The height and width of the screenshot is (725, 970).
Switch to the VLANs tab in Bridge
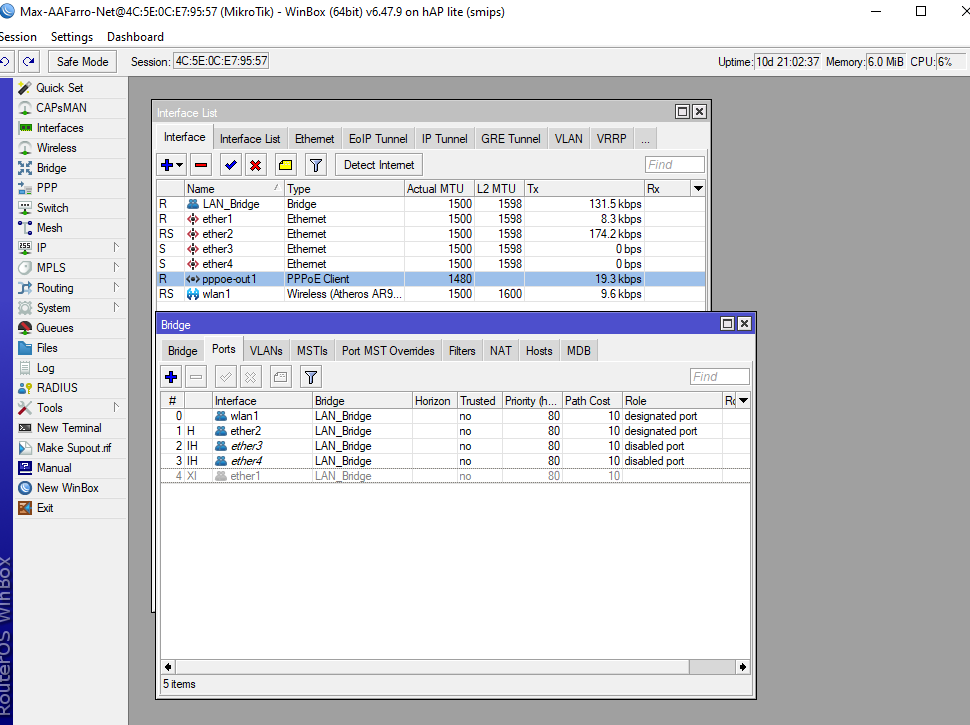[266, 351]
